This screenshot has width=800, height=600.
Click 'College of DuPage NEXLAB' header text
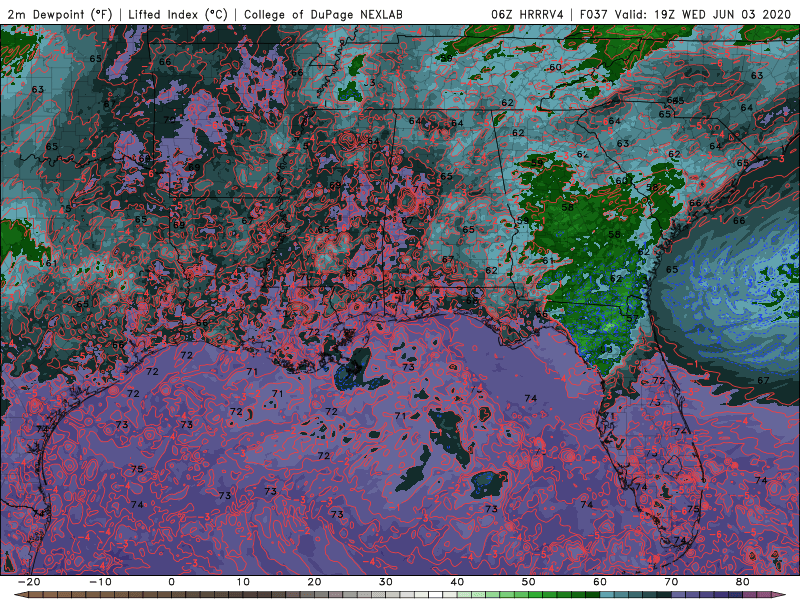323,14
